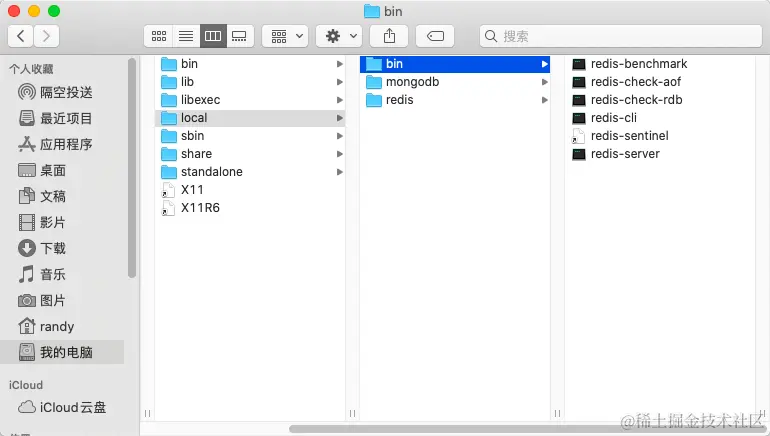Select the X11R6 alias file
The width and height of the screenshot is (770, 436).
point(250,208)
